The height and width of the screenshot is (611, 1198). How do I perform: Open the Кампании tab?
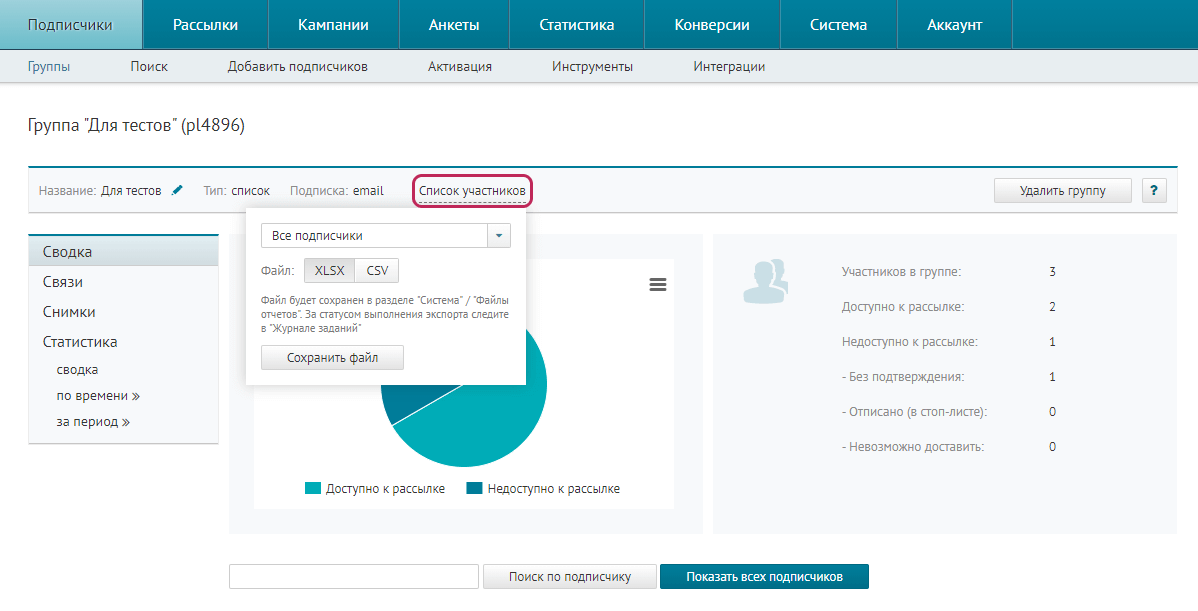pos(333,24)
